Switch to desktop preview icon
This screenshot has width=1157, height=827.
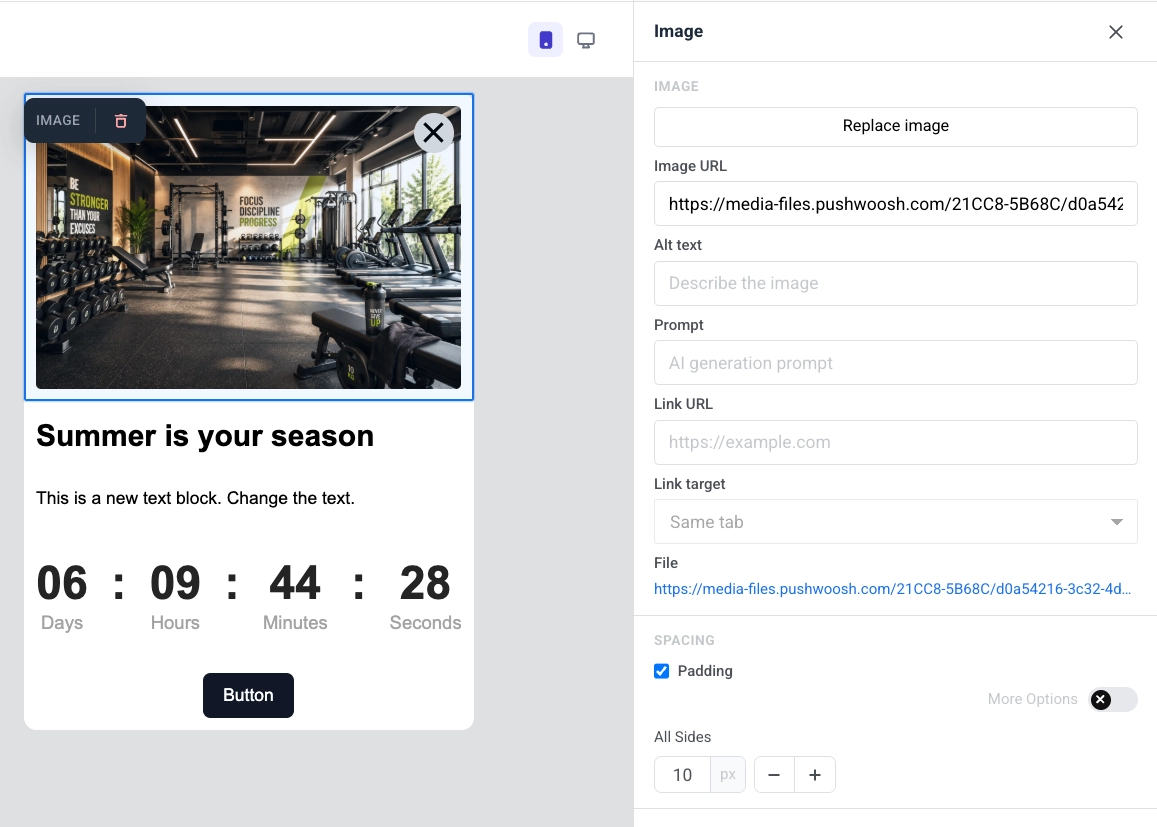click(586, 40)
